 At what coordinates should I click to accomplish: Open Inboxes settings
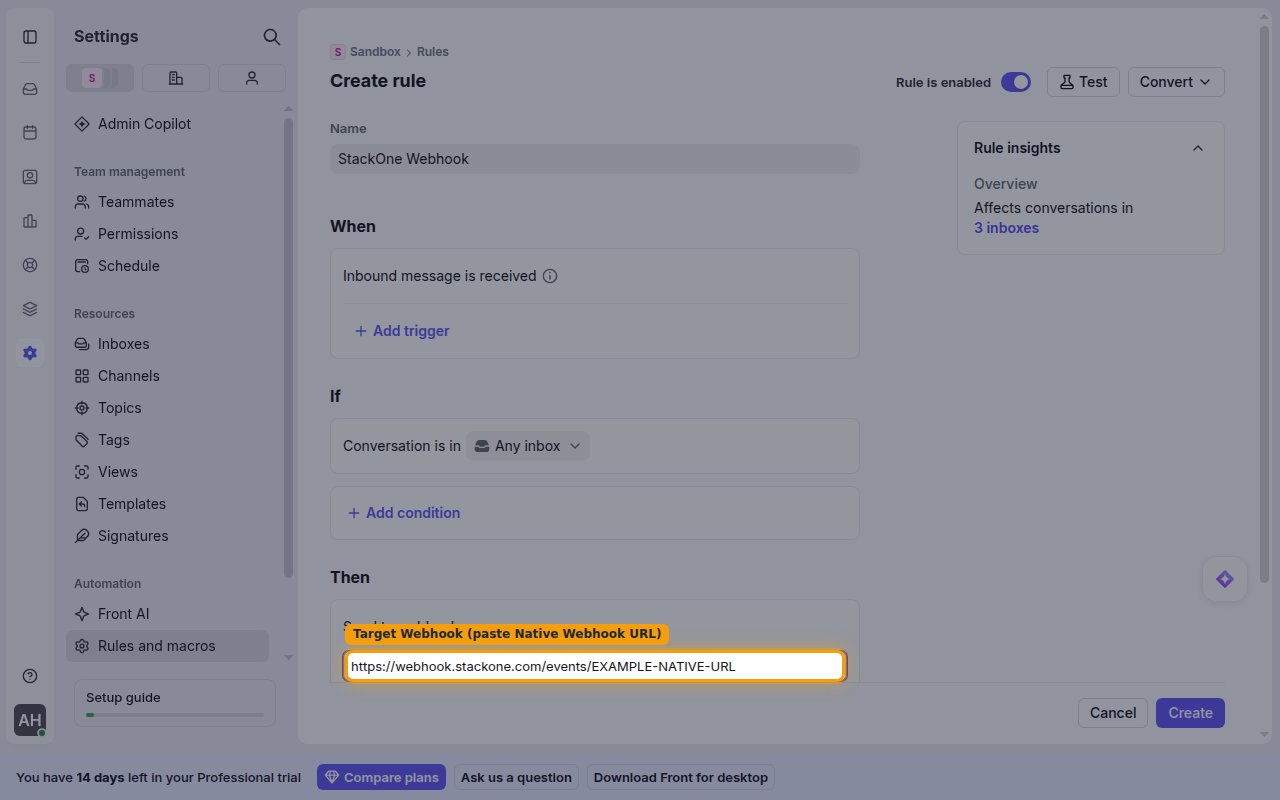click(x=168, y=344)
